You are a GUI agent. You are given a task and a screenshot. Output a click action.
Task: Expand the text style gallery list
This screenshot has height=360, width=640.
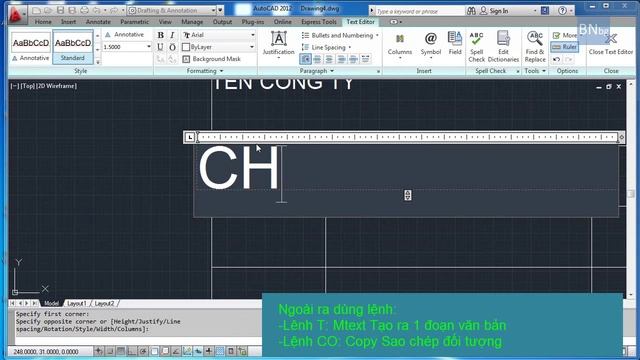point(98,62)
